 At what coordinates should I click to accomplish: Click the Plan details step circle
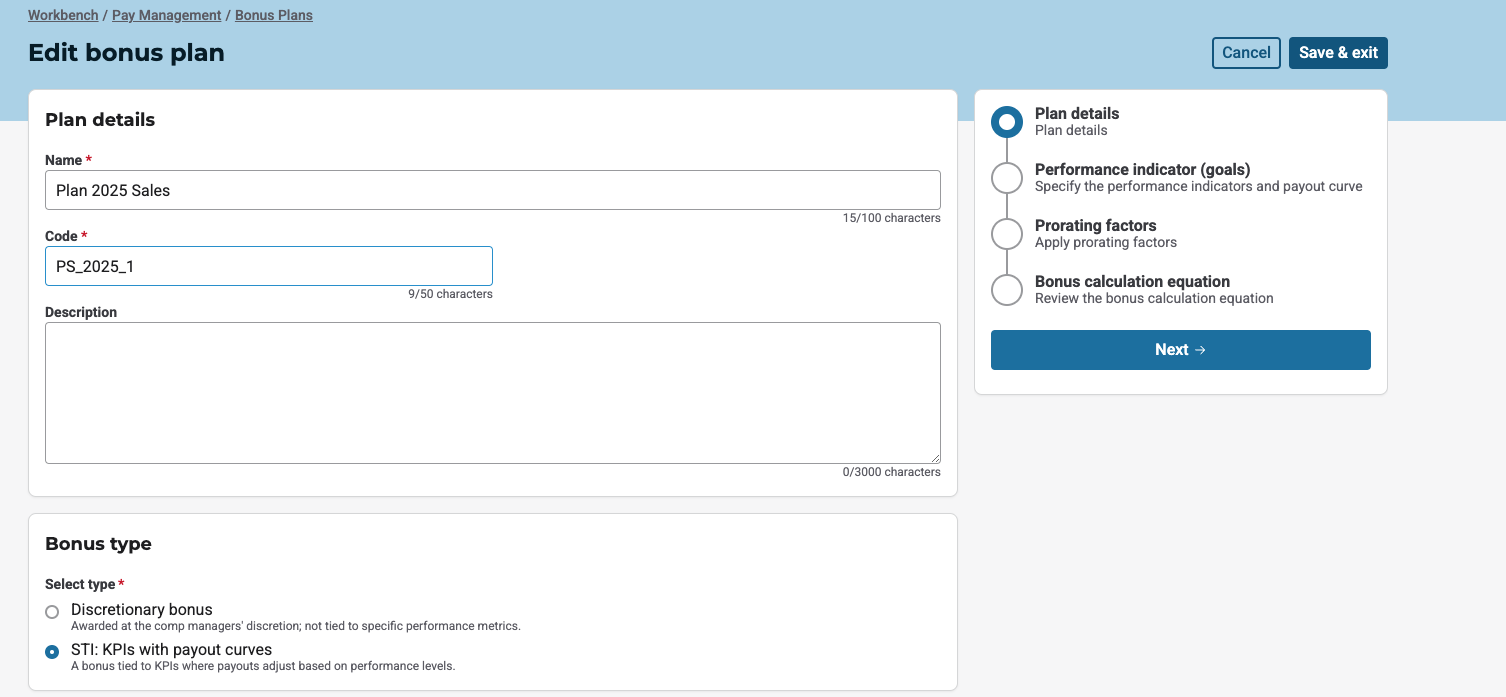tap(1006, 122)
